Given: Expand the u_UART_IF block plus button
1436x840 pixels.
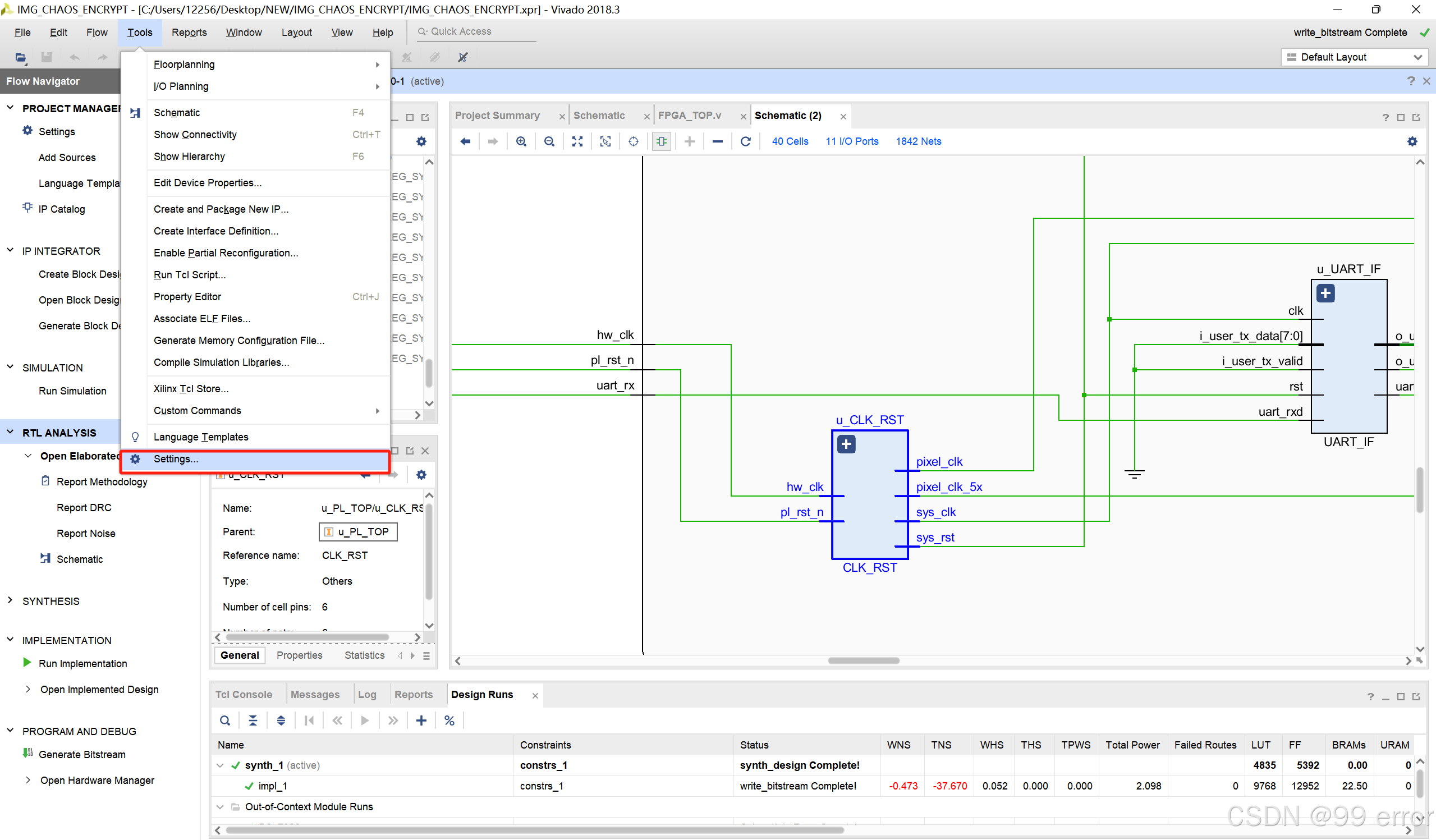Looking at the screenshot, I should (x=1325, y=293).
